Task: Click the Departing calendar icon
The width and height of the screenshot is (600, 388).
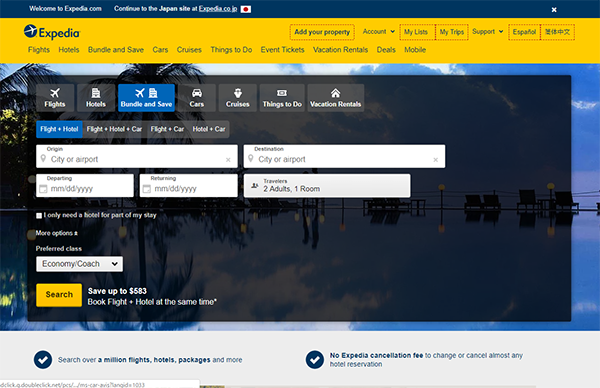Action: click(x=43, y=189)
